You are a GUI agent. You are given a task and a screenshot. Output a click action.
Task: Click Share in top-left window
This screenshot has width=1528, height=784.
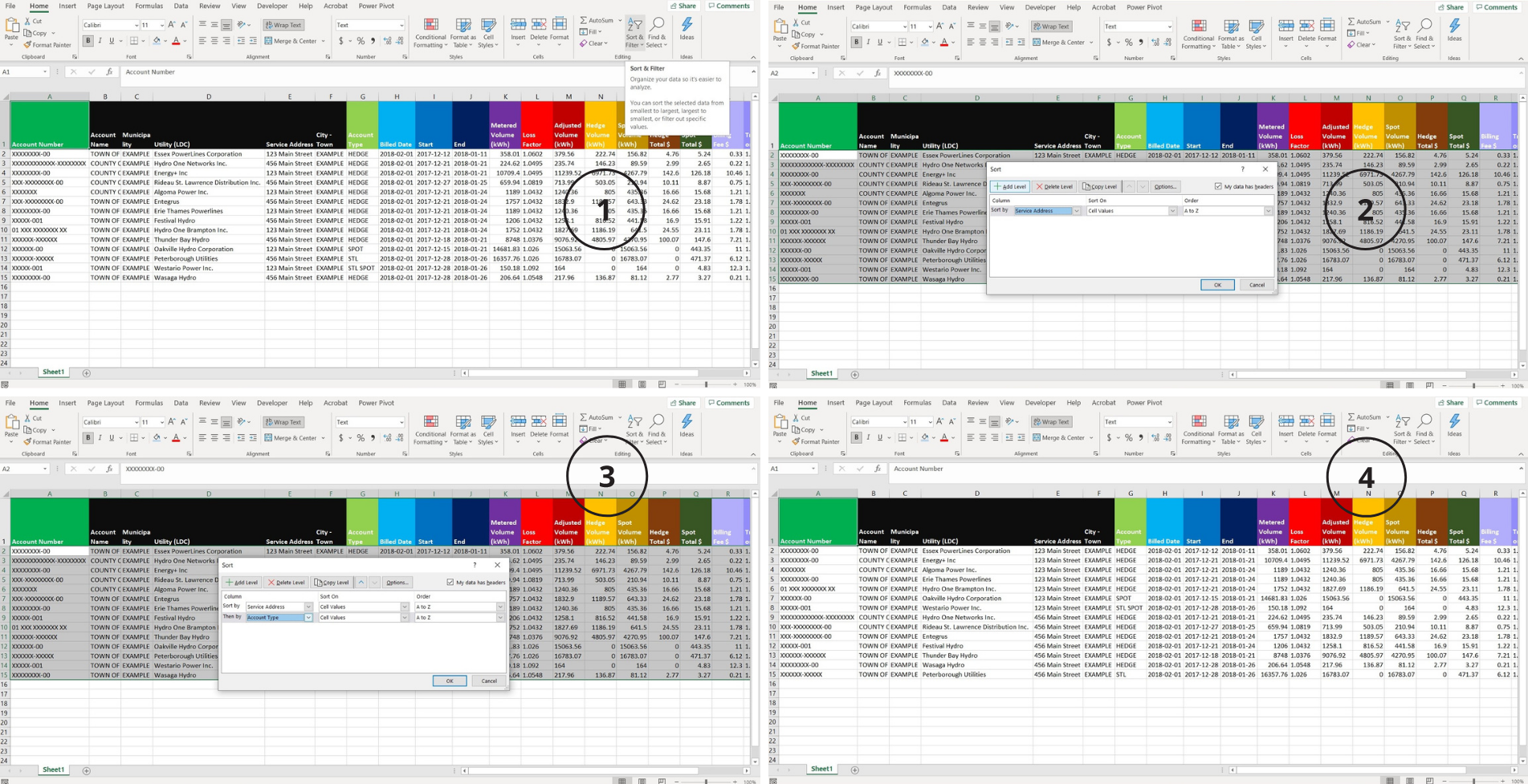click(683, 6)
